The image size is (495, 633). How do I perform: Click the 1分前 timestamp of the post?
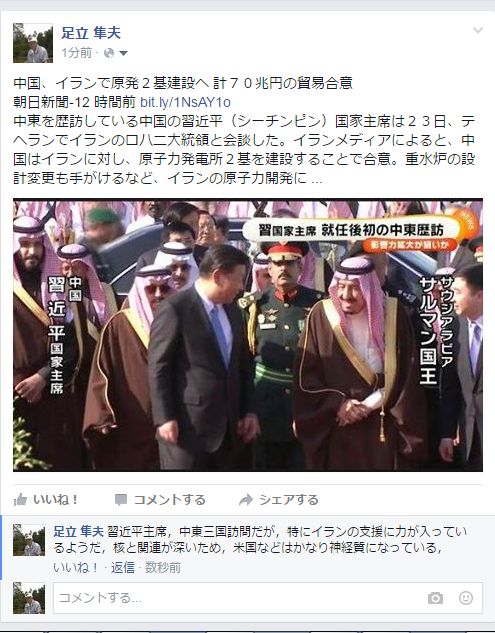[x=77, y=53]
